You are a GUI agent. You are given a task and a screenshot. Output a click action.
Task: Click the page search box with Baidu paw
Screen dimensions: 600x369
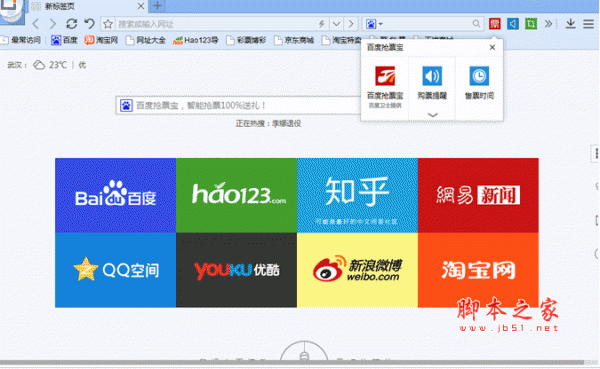point(238,105)
